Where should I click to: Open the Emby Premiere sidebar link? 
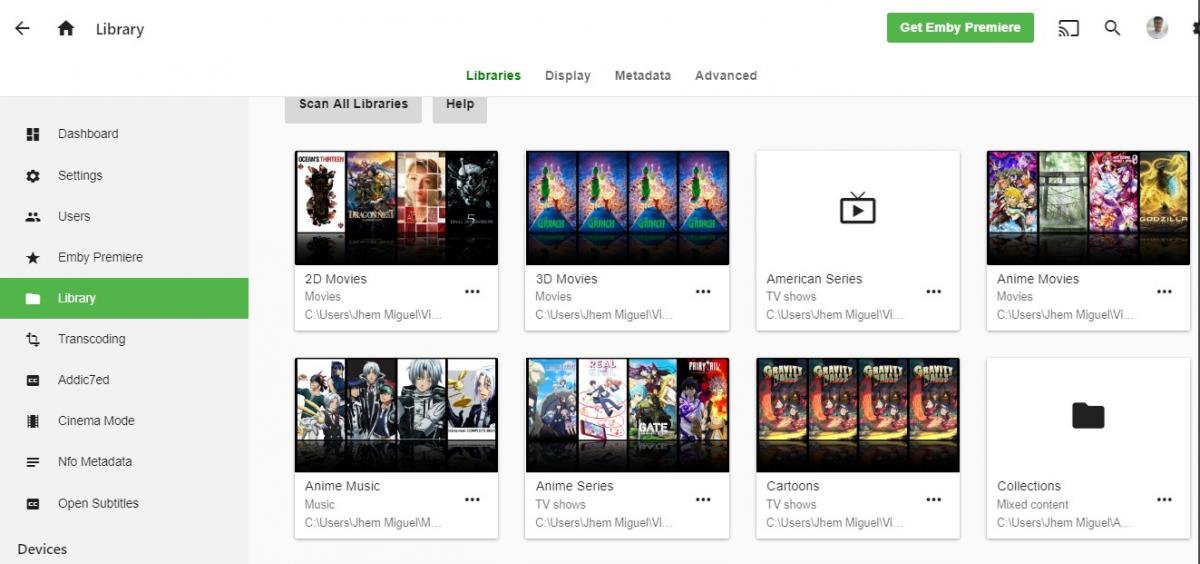pyautogui.click(x=124, y=258)
